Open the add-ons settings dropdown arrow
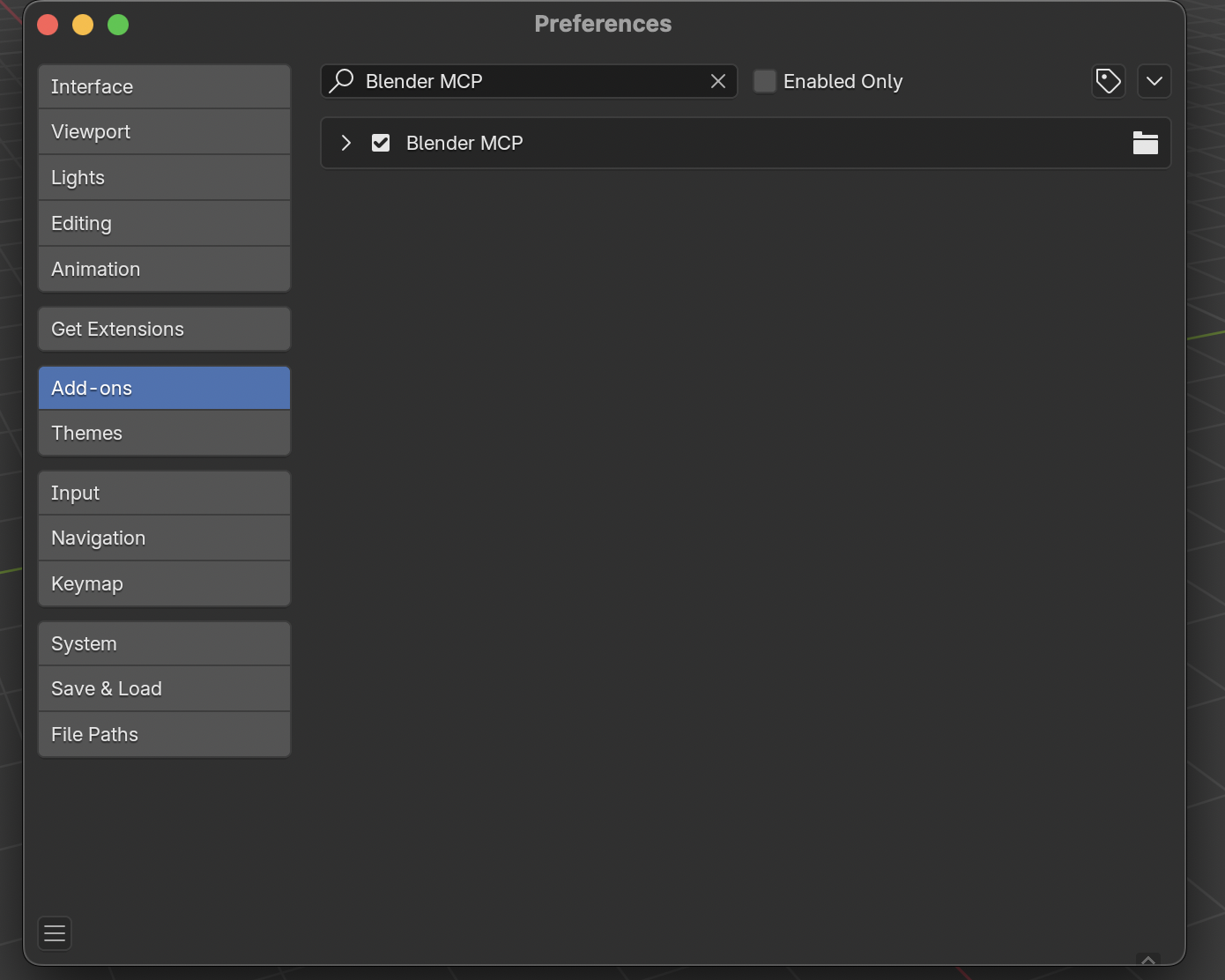 (1154, 81)
